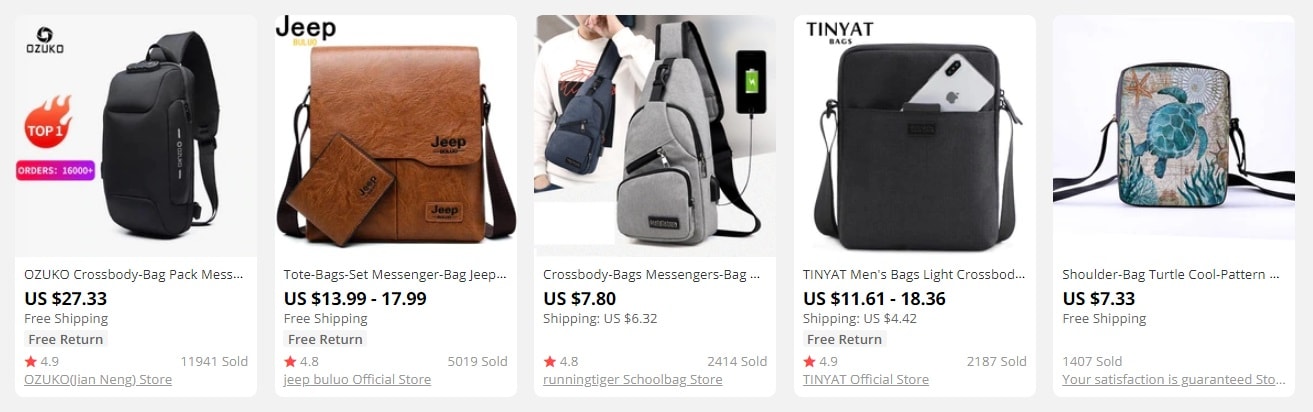Open the OZUKO crossbody bag product image
This screenshot has width=1313, height=412.
(136, 136)
